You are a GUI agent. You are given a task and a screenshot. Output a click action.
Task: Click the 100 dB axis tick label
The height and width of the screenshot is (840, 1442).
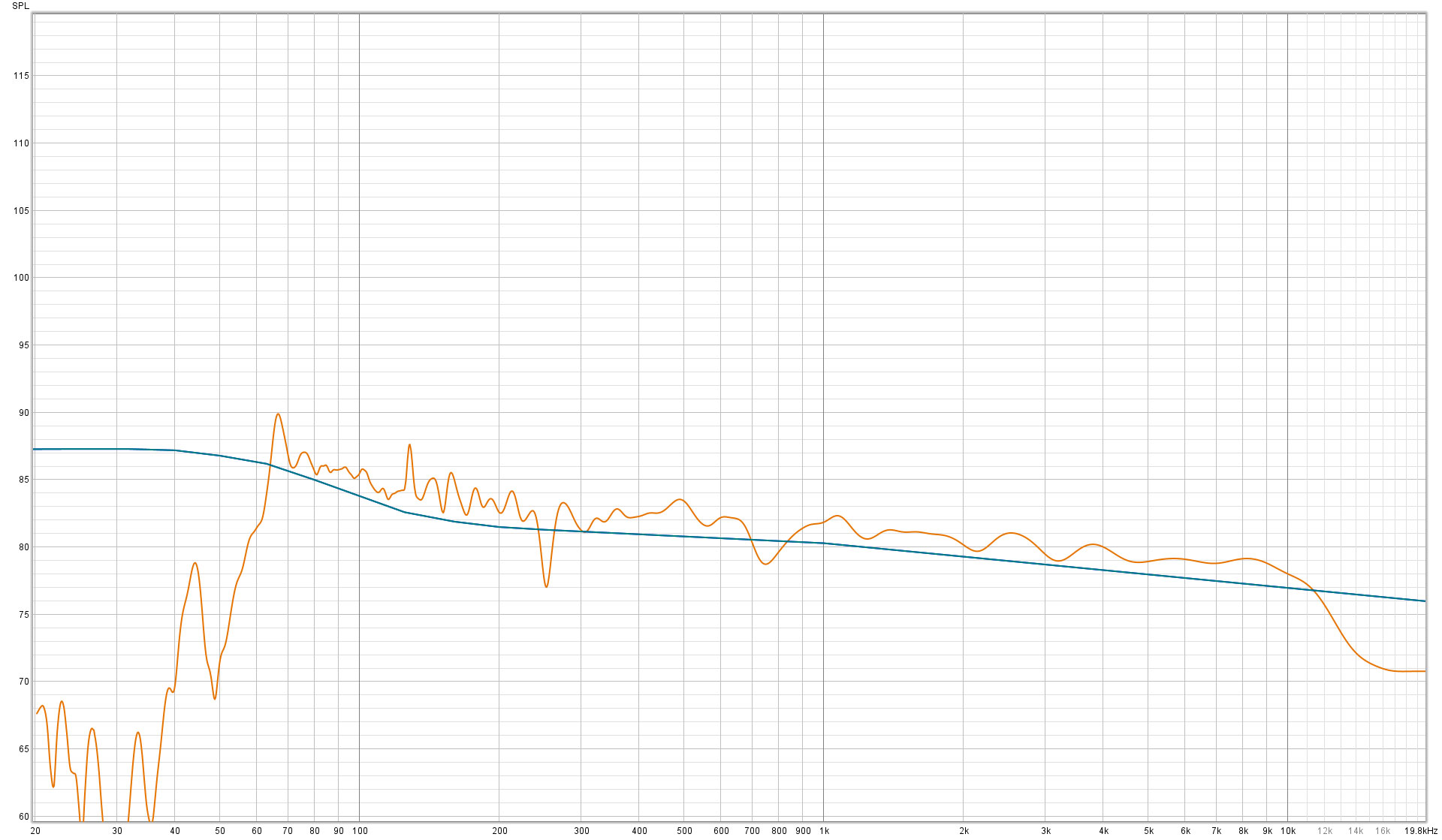(x=21, y=278)
